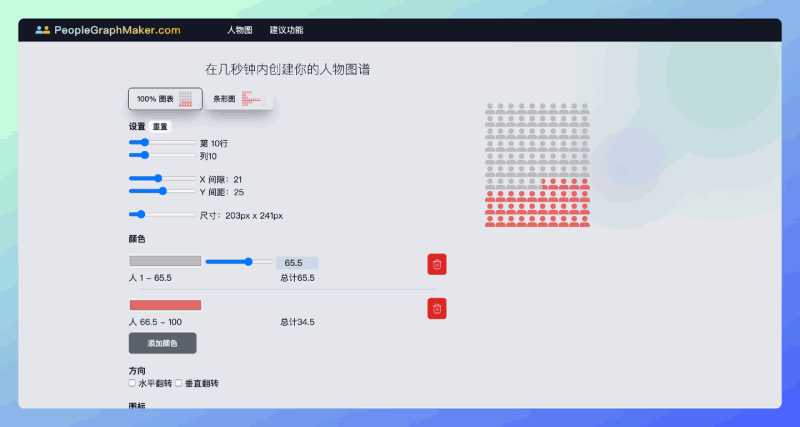
Task: Delete the gray color with trash icon
Action: 437,264
